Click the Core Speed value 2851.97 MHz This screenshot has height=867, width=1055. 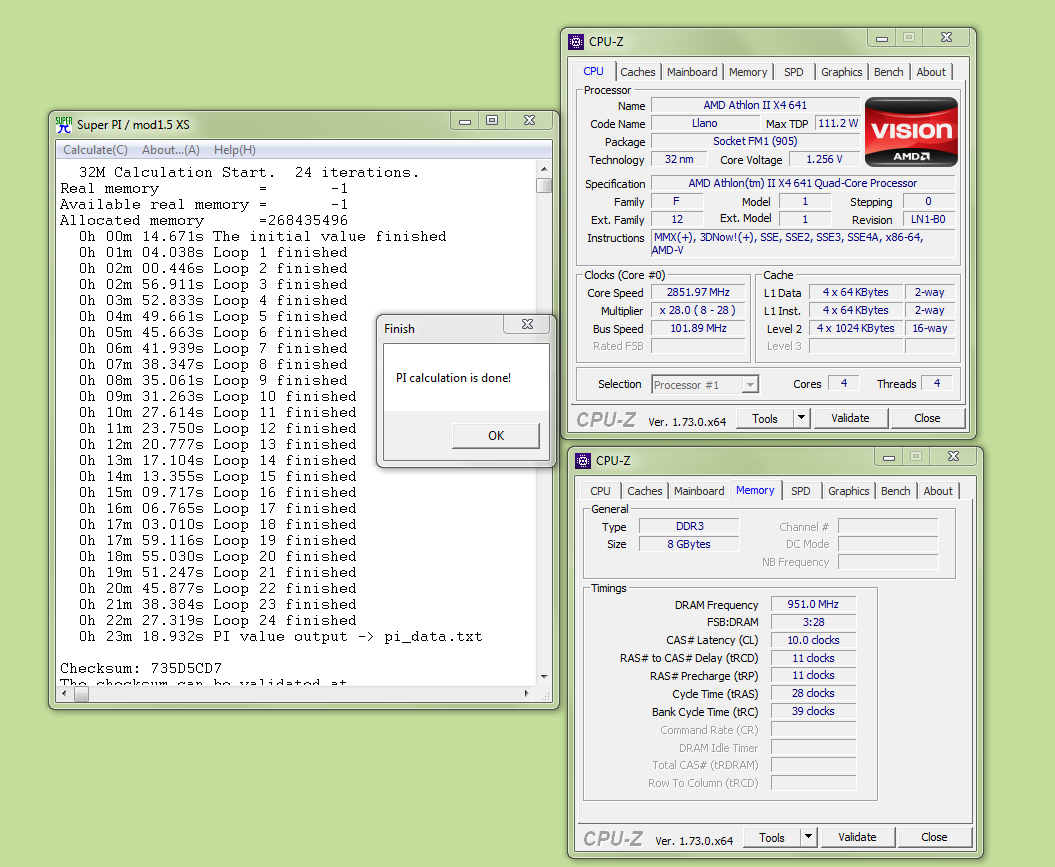pyautogui.click(x=698, y=293)
